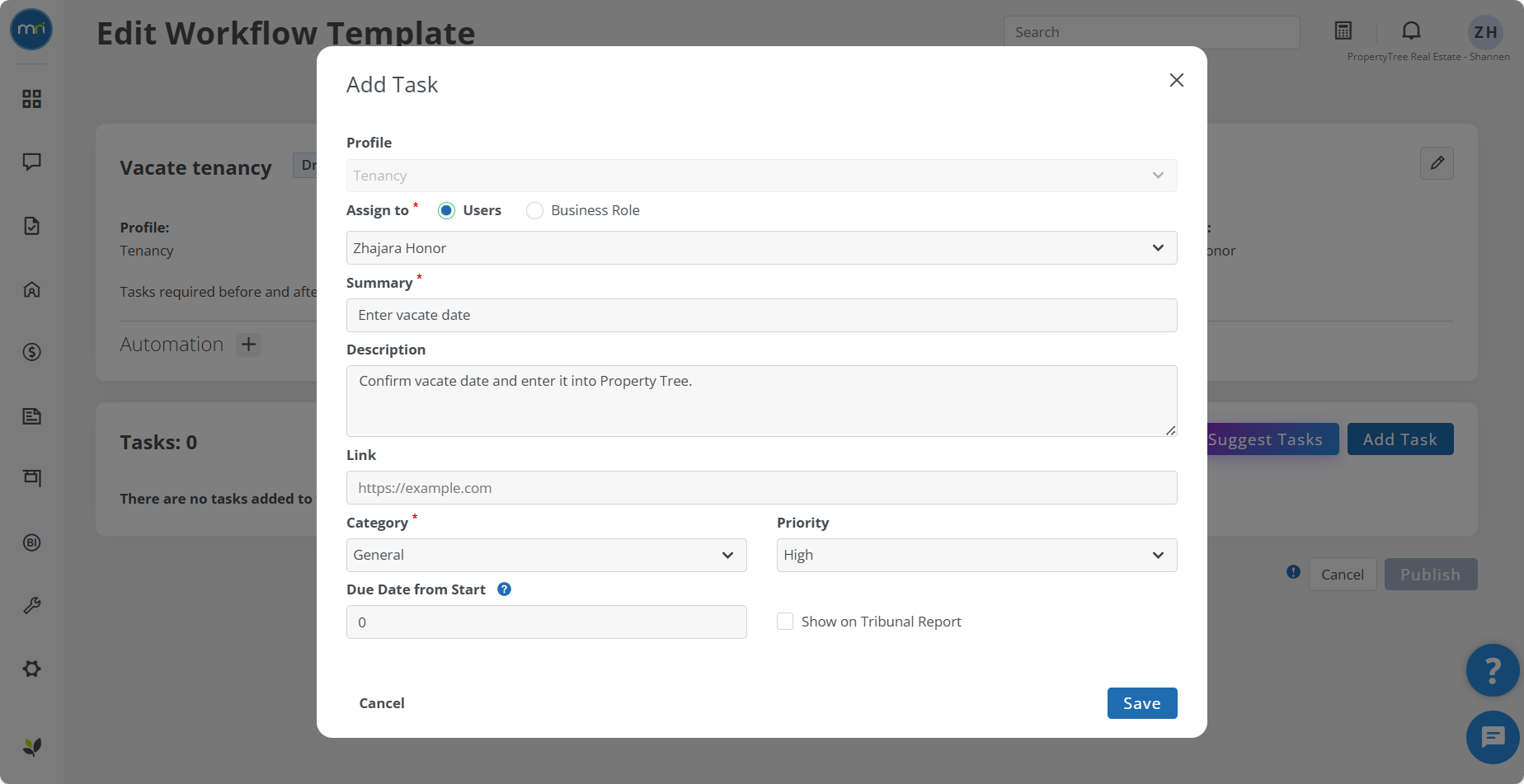Click the green leaf icon in sidebar
Screen dimensions: 1524x784
pos(31,747)
